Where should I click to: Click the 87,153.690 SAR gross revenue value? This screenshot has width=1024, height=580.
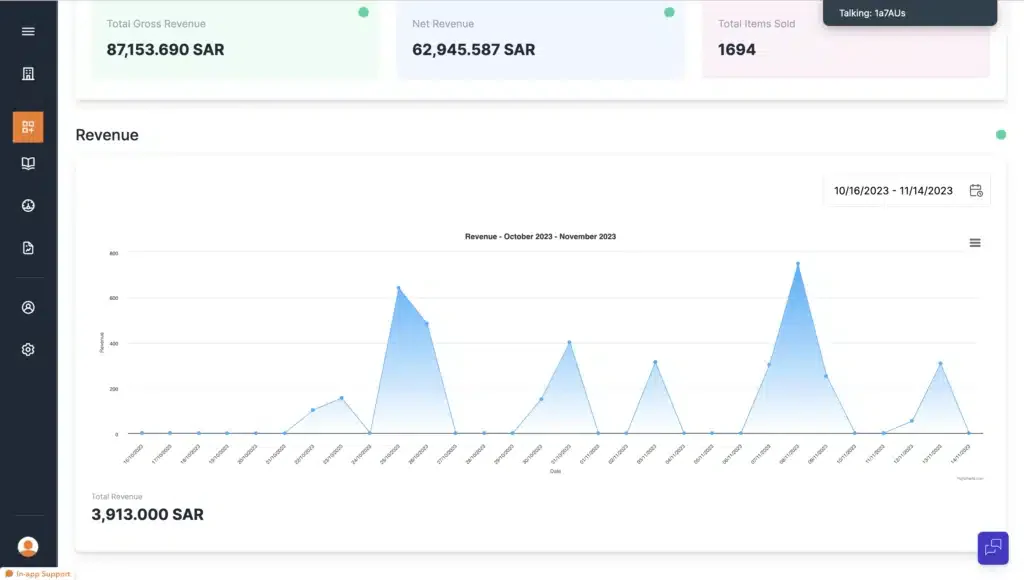click(165, 50)
